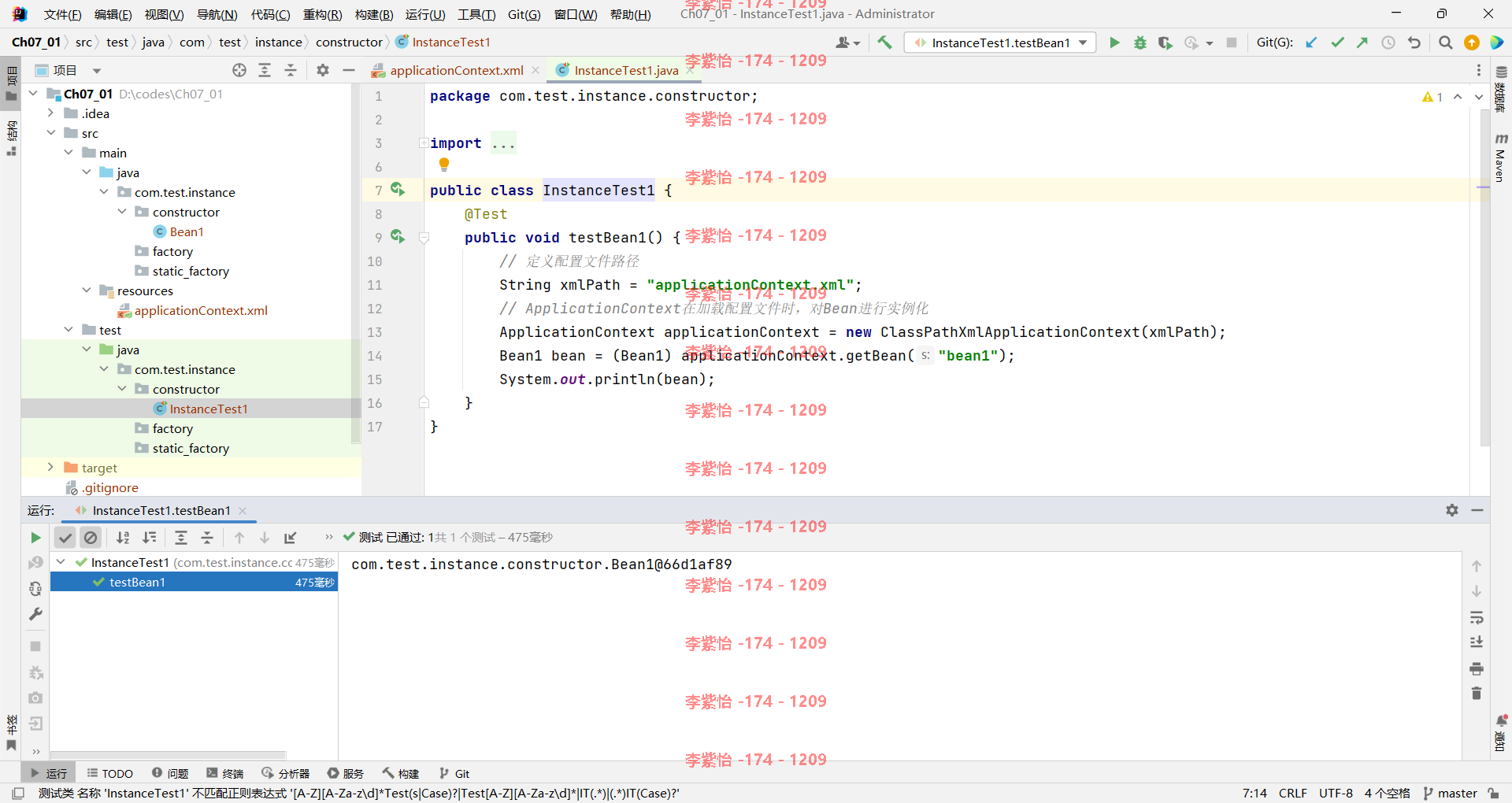The height and width of the screenshot is (803, 1512).
Task: Expand the target folder
Action: click(50, 468)
